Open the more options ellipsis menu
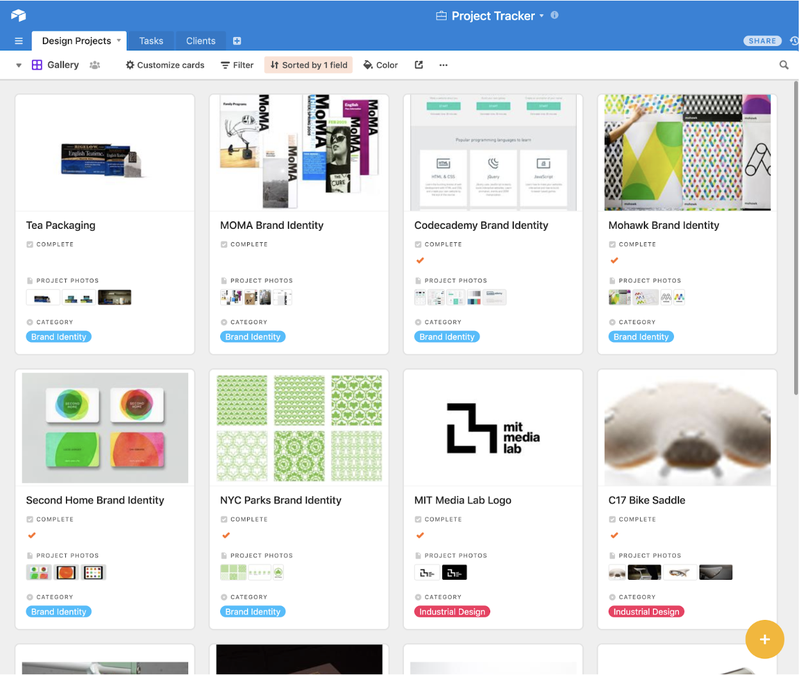800x675 pixels. click(x=443, y=65)
